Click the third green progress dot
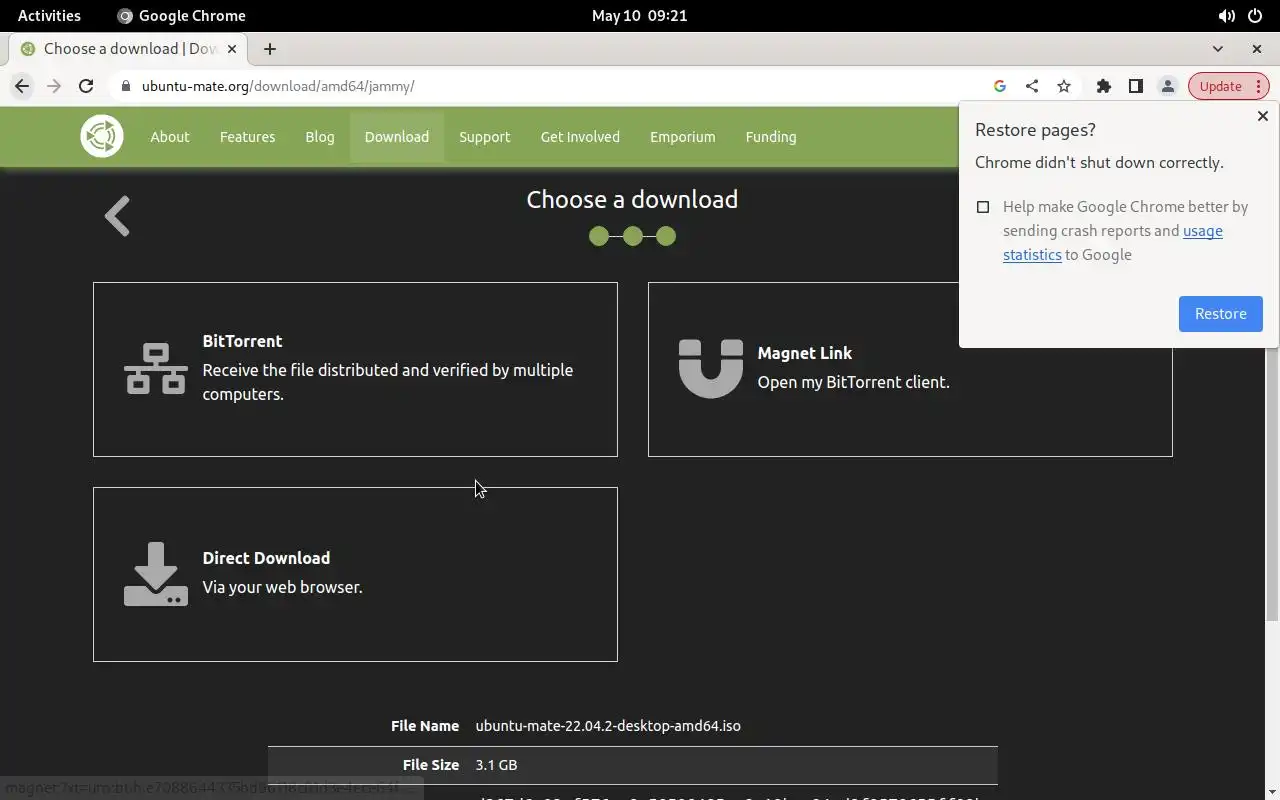 click(x=666, y=236)
